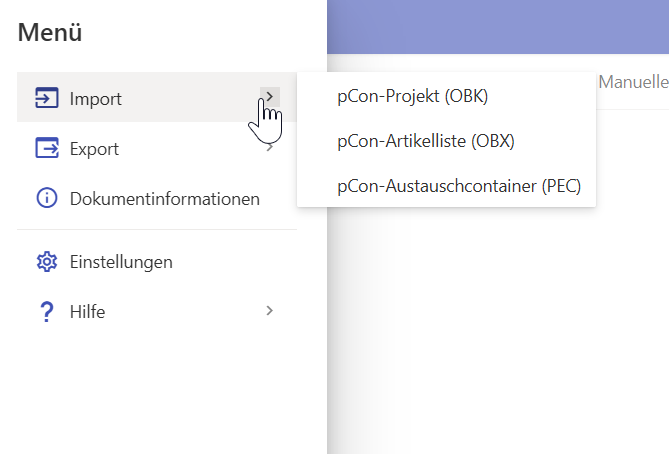Click the empty content area below the submenu

[x=498, y=329]
